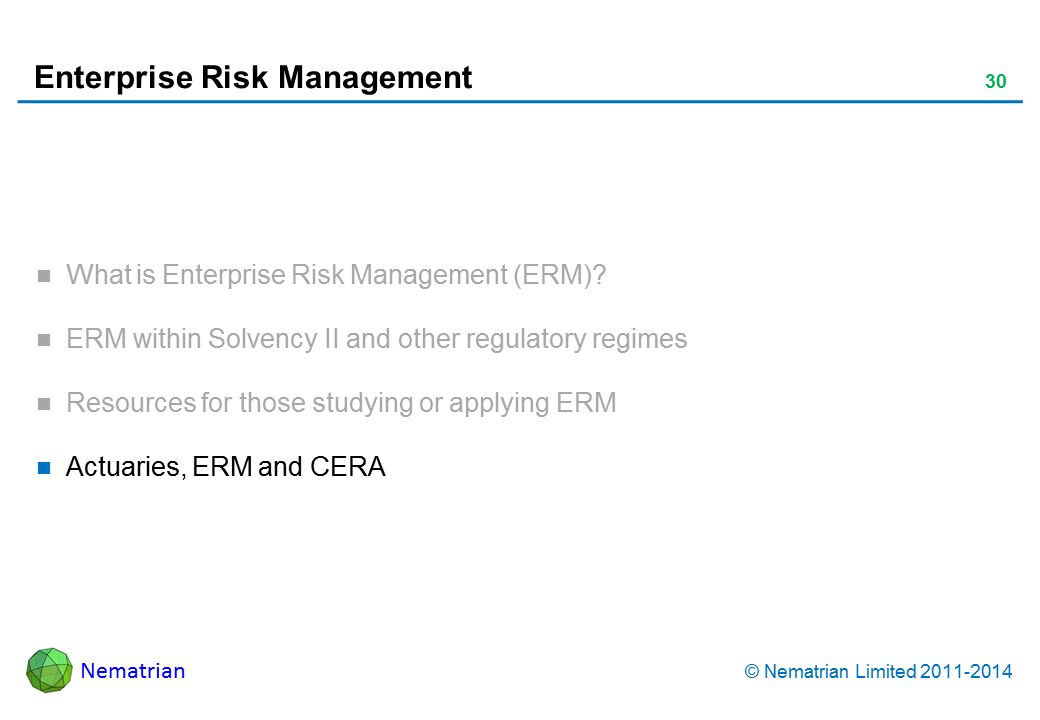Click the grey bullet beside Solvency II item
Image resolution: width=1040 pixels, height=720 pixels.
coord(44,340)
